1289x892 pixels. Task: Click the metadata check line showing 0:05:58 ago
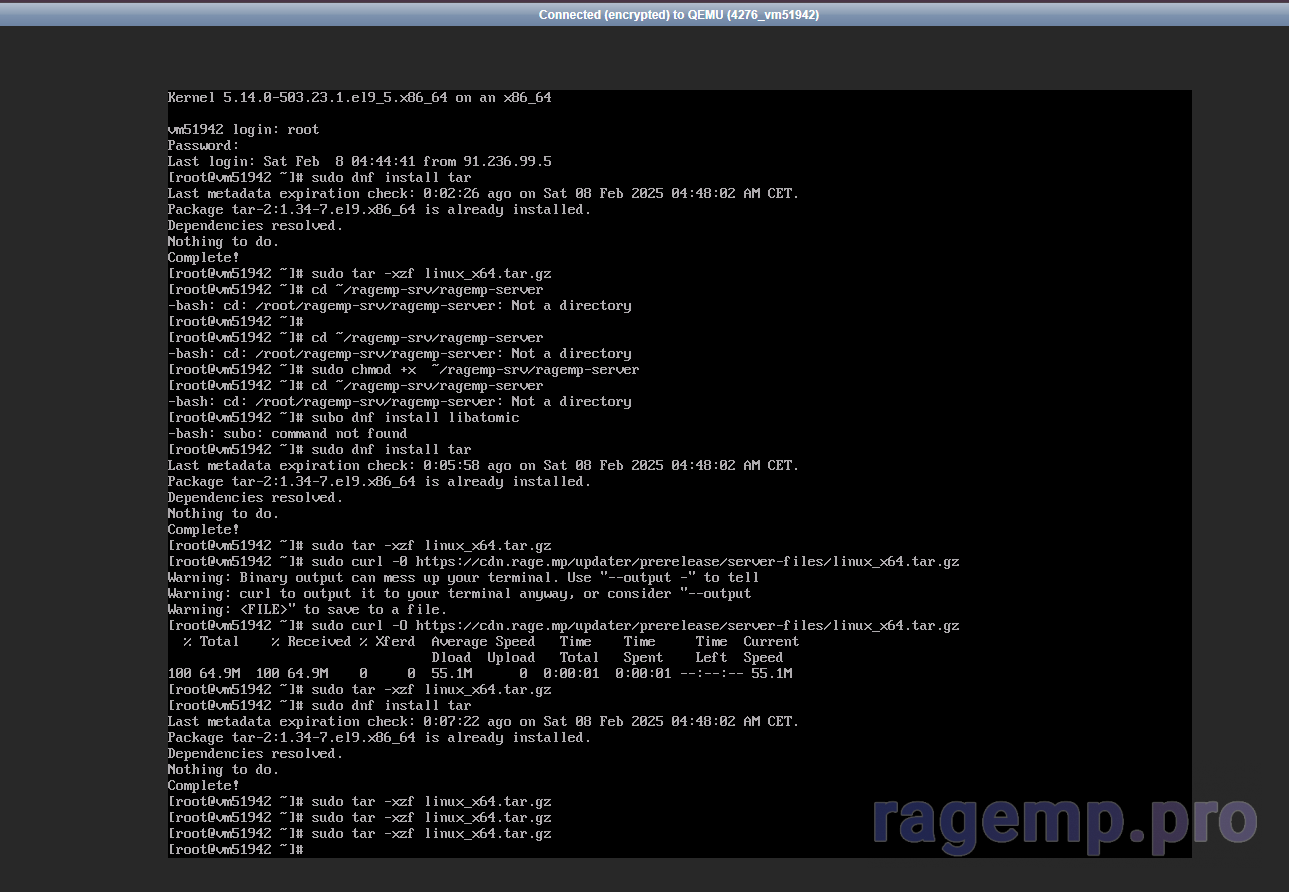point(484,465)
